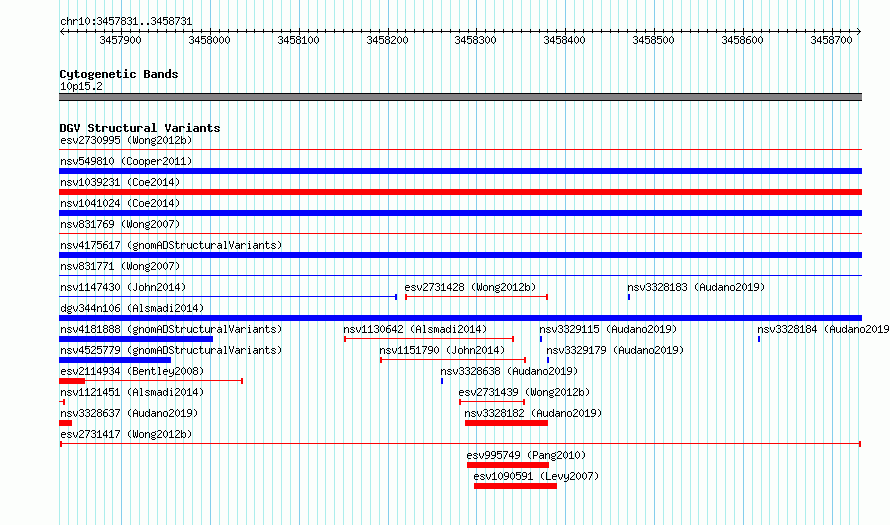Click the red bar under esv1090591 (Levy2007)

(515, 486)
